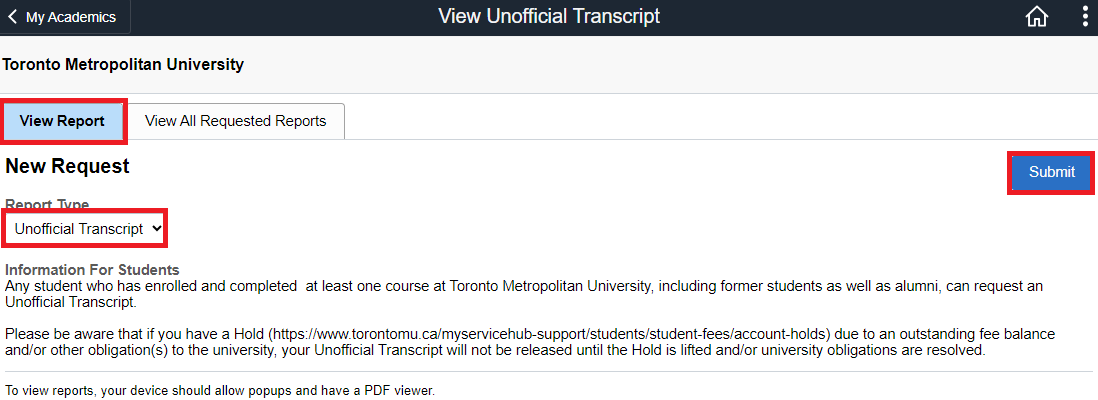Viewport: 1098px width, 400px height.
Task: Click the Report Type field label
Action: (47, 205)
